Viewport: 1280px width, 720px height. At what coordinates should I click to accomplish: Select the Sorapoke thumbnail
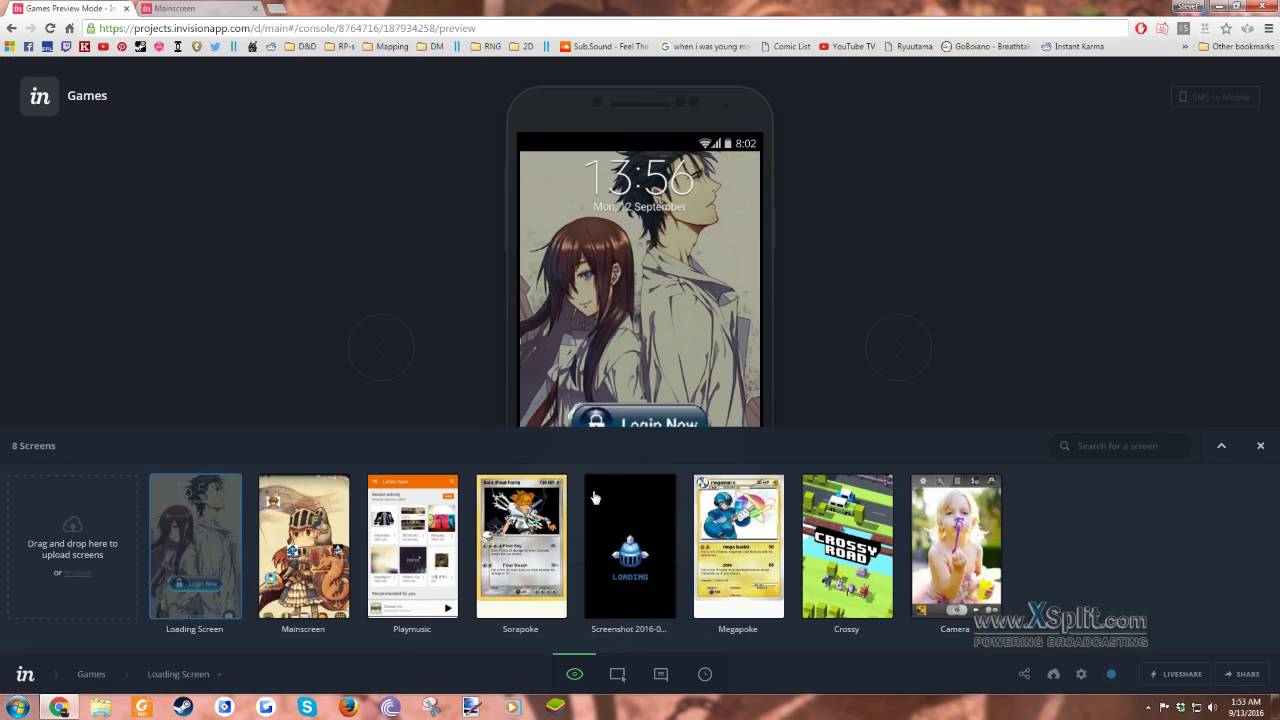click(x=521, y=546)
